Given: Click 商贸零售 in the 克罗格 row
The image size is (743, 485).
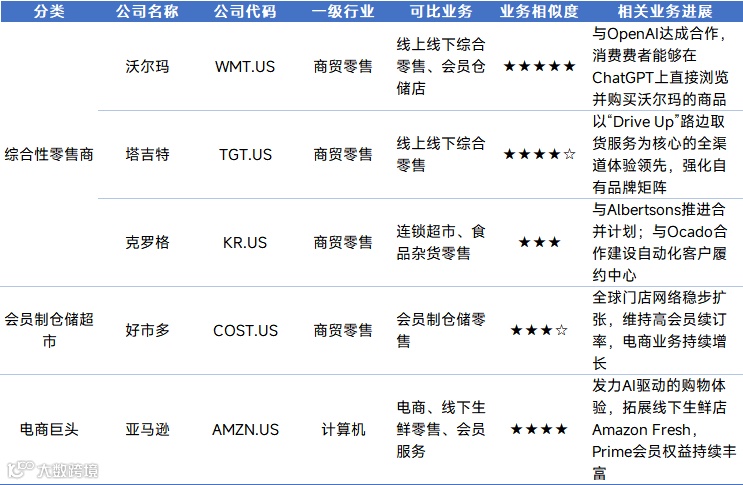Looking at the screenshot, I should pyautogui.click(x=343, y=242).
